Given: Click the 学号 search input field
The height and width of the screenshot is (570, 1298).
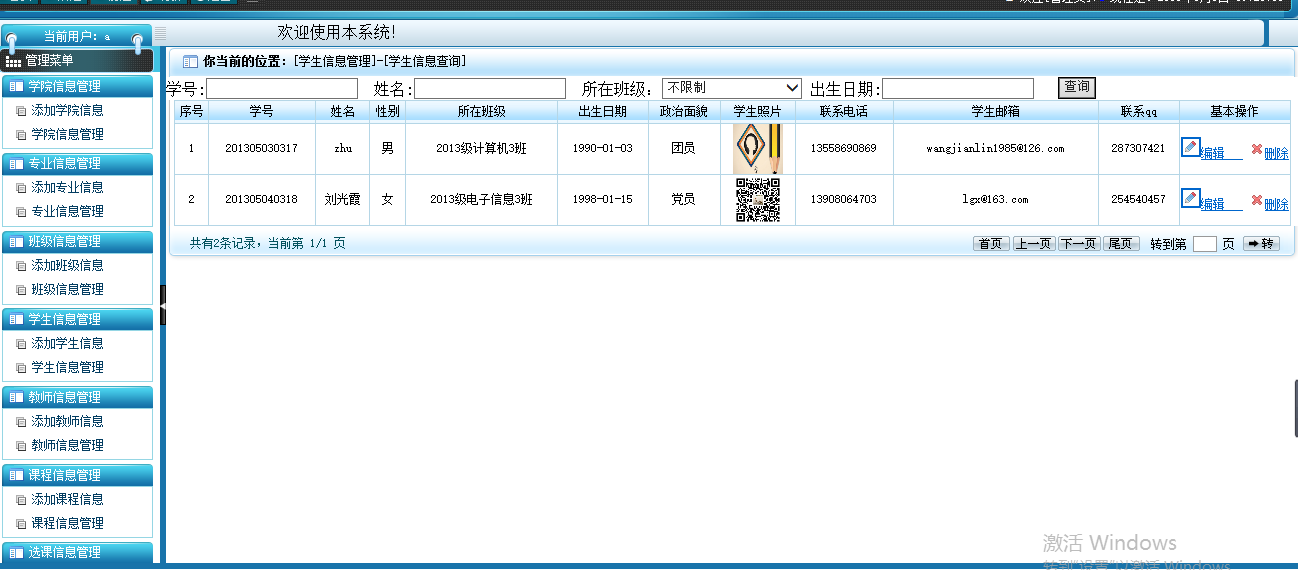Looking at the screenshot, I should [282, 89].
